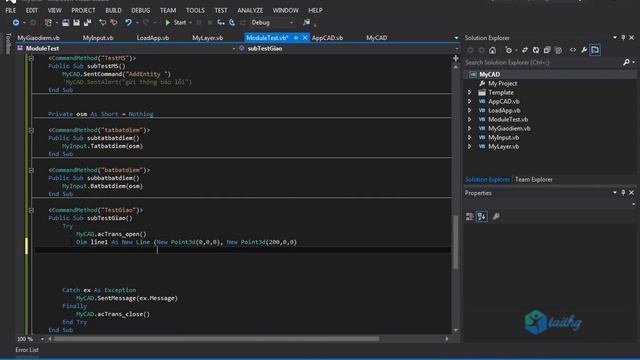Open the zoom 100 % dropdown
The height and width of the screenshot is (360, 640).
[x=42, y=339]
